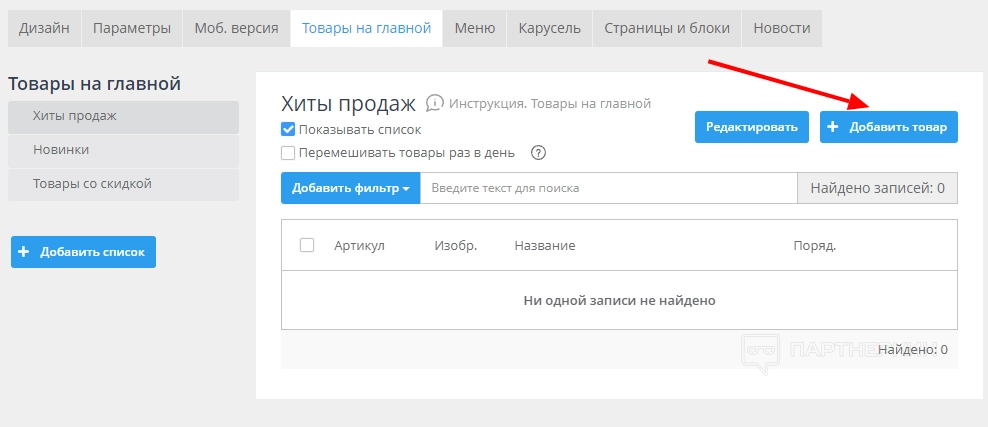The width and height of the screenshot is (988, 427).
Task: Click the help question mark icon
Action: [x=538, y=153]
